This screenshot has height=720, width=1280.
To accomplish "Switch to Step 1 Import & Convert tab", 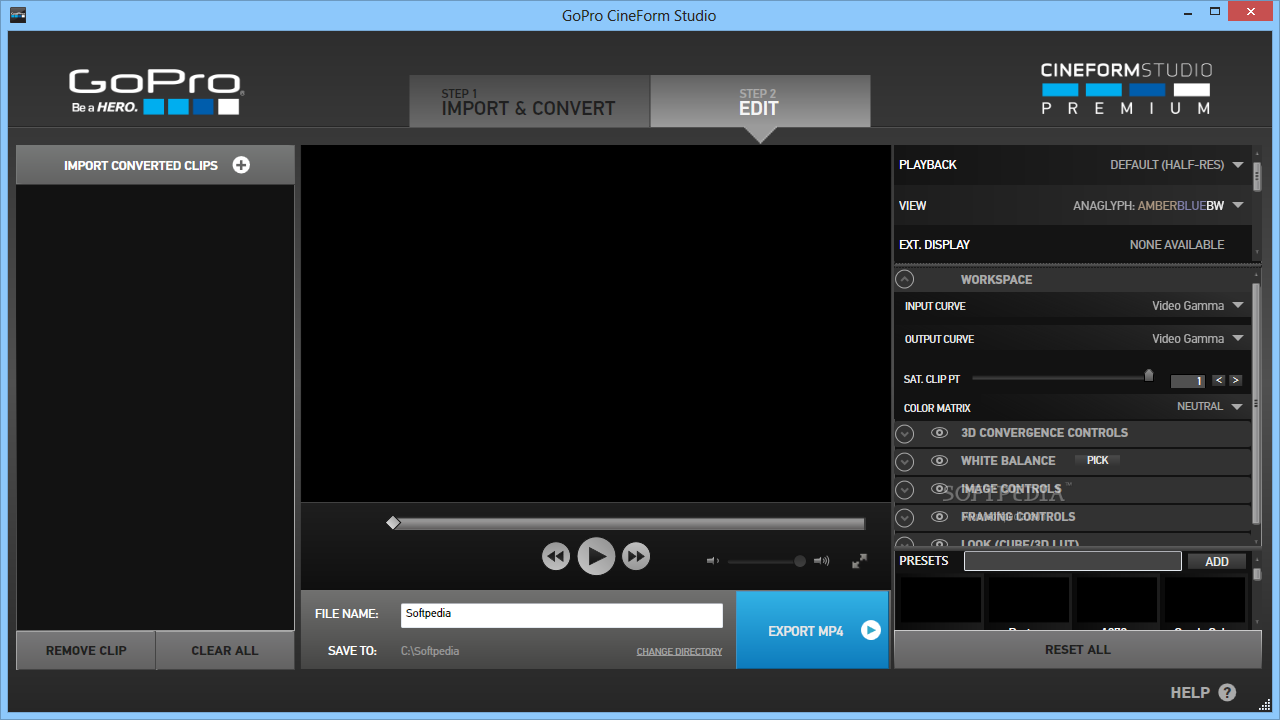I will tap(529, 101).
